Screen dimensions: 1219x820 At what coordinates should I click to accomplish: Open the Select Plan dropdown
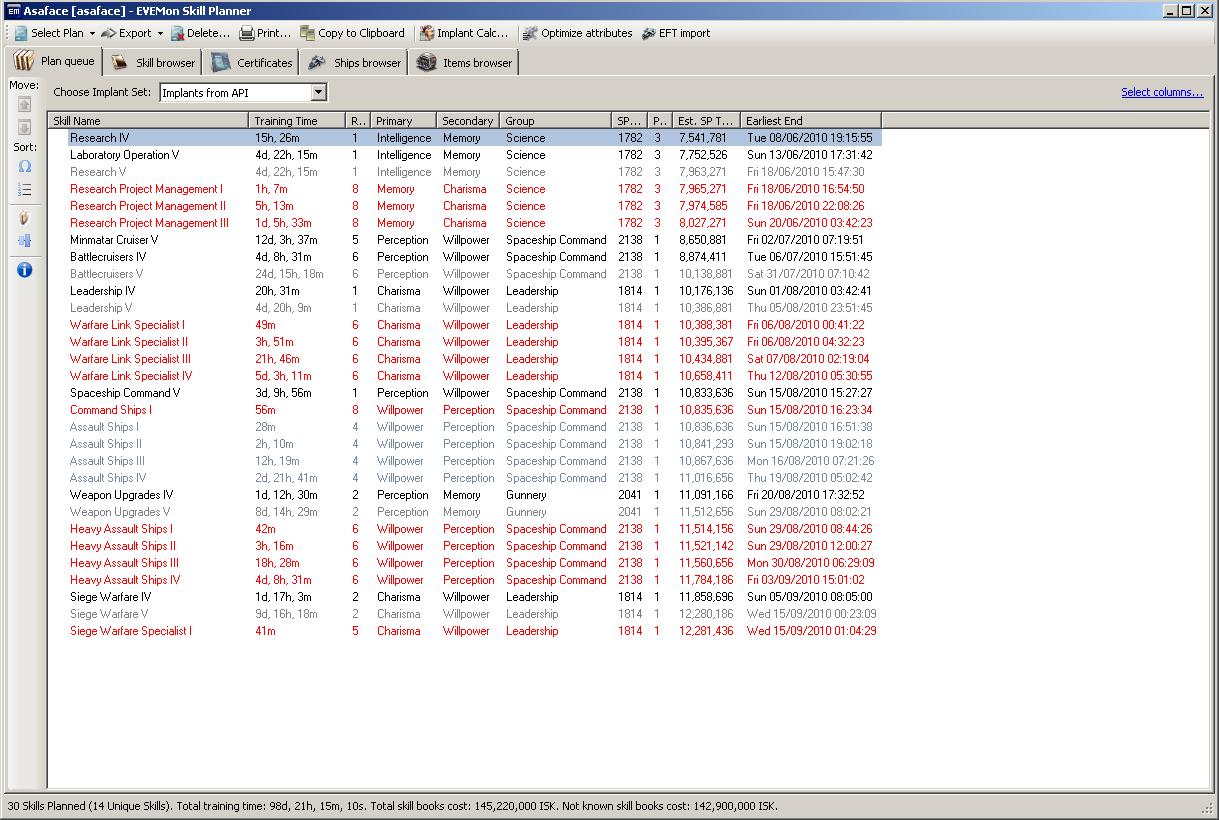click(54, 33)
